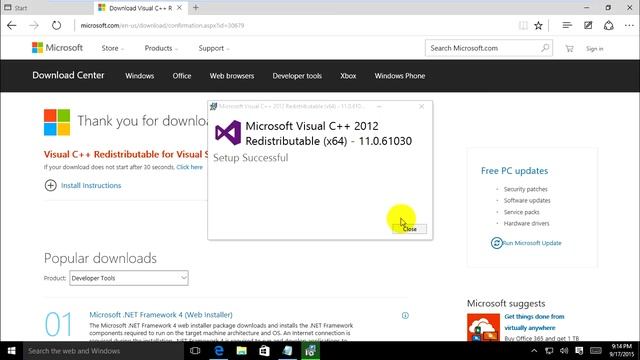Make a Web Note icon

click(x=588, y=25)
